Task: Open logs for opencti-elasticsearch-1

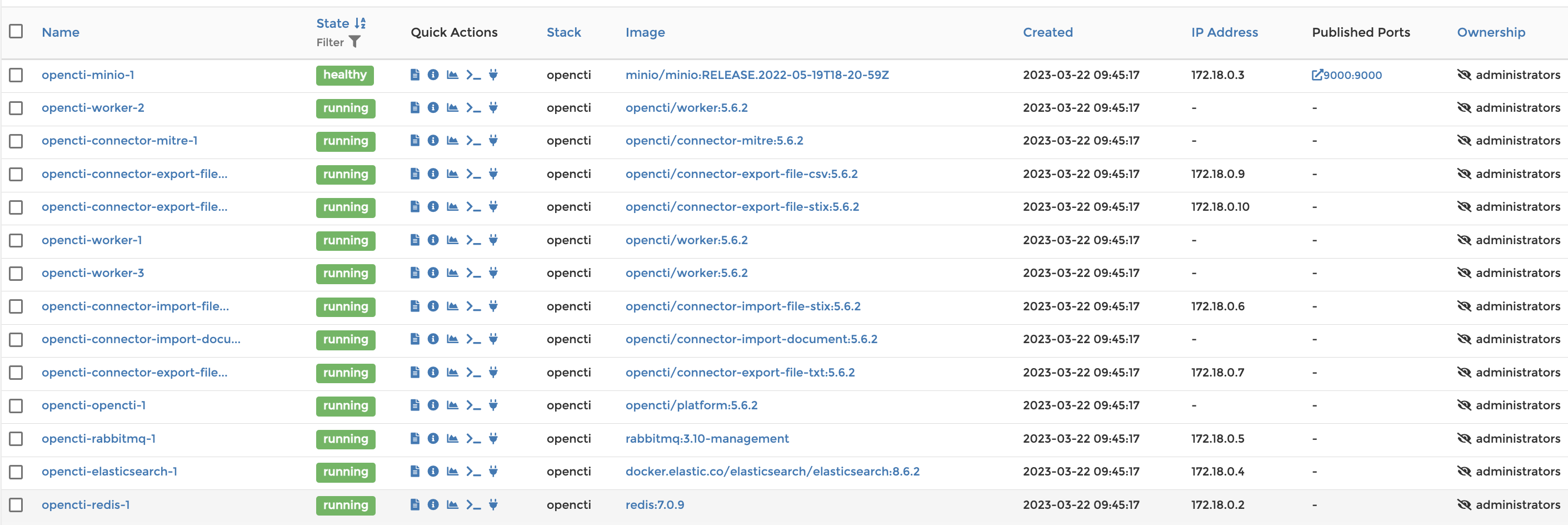Action: pos(415,472)
